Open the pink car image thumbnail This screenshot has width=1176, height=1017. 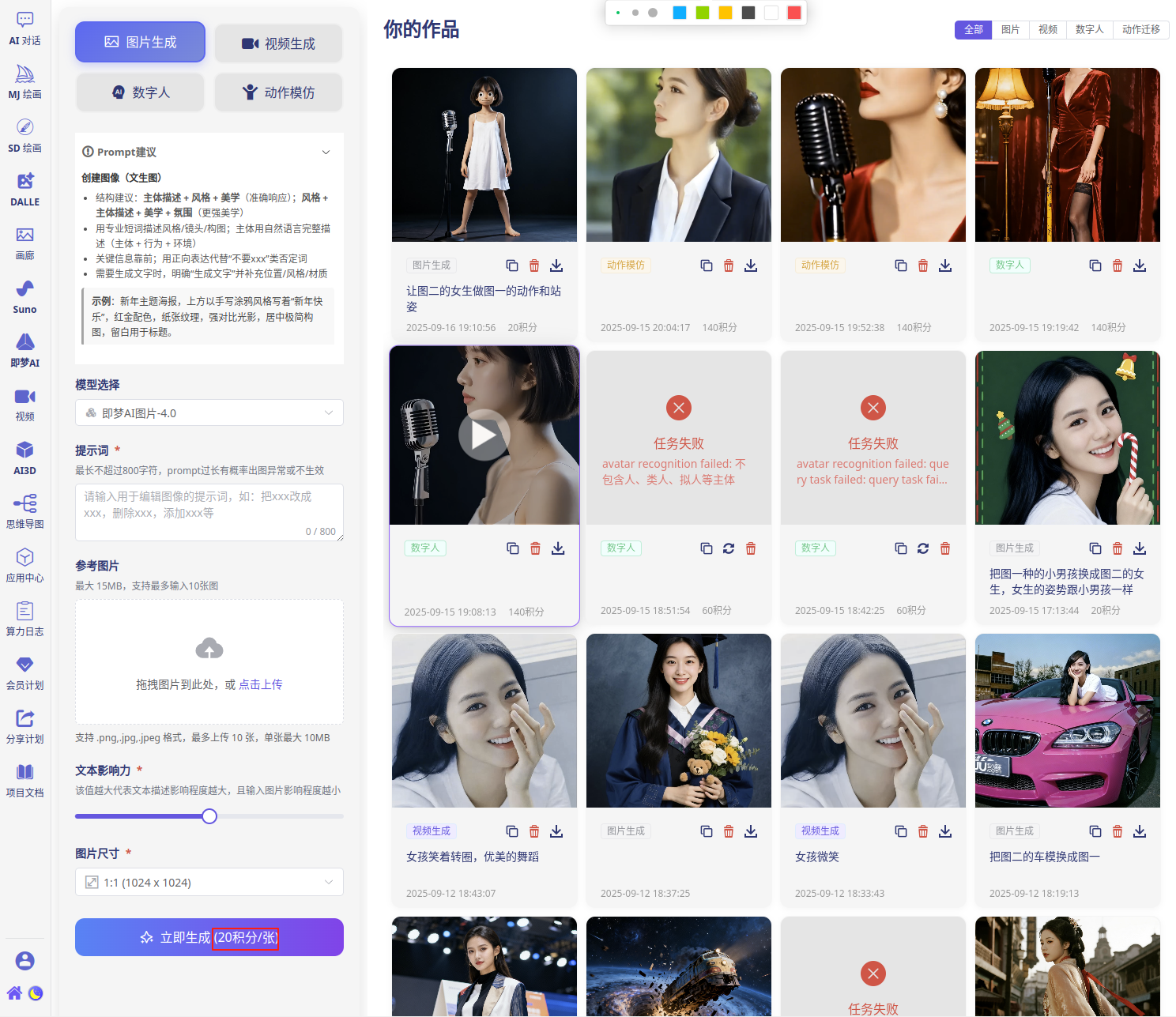tap(1068, 721)
